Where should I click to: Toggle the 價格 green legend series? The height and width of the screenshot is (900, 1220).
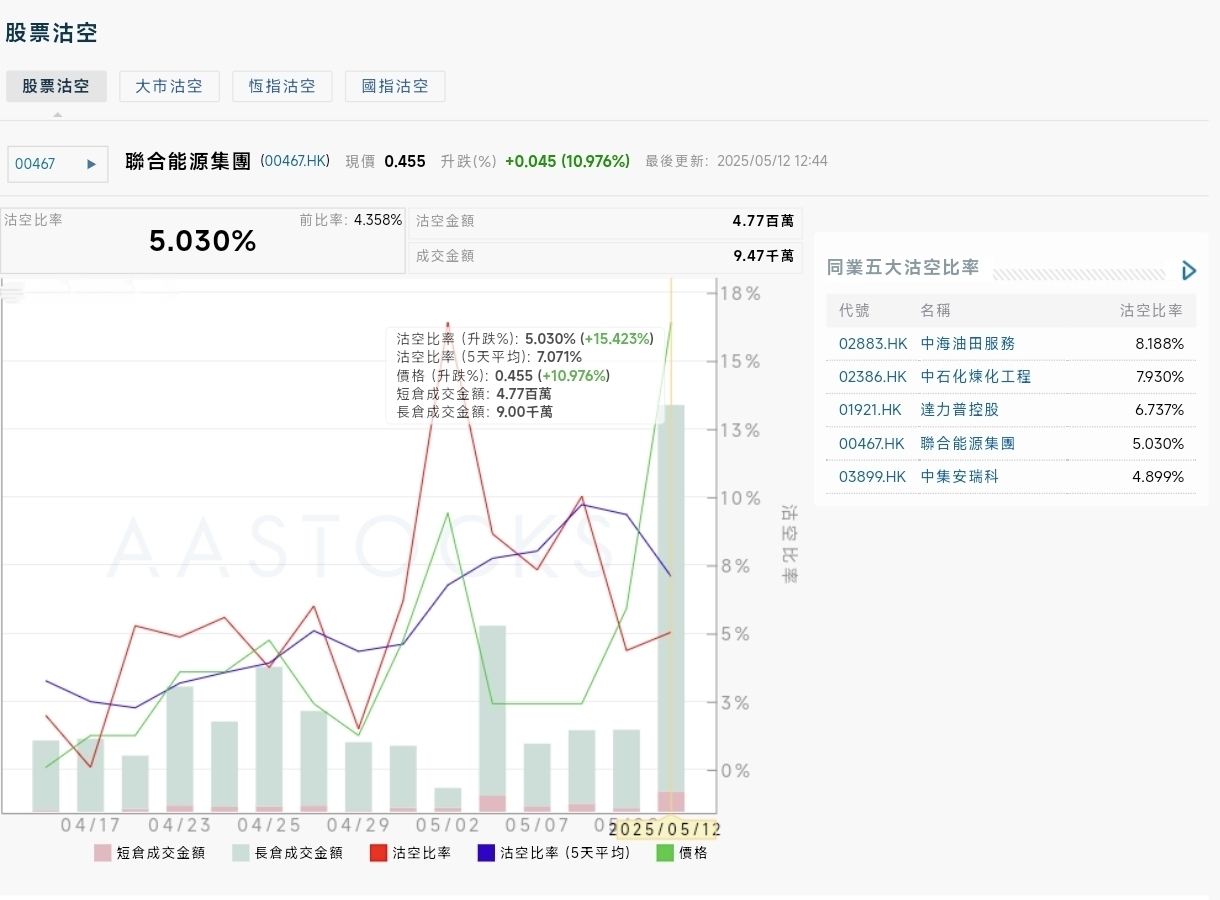[682, 853]
